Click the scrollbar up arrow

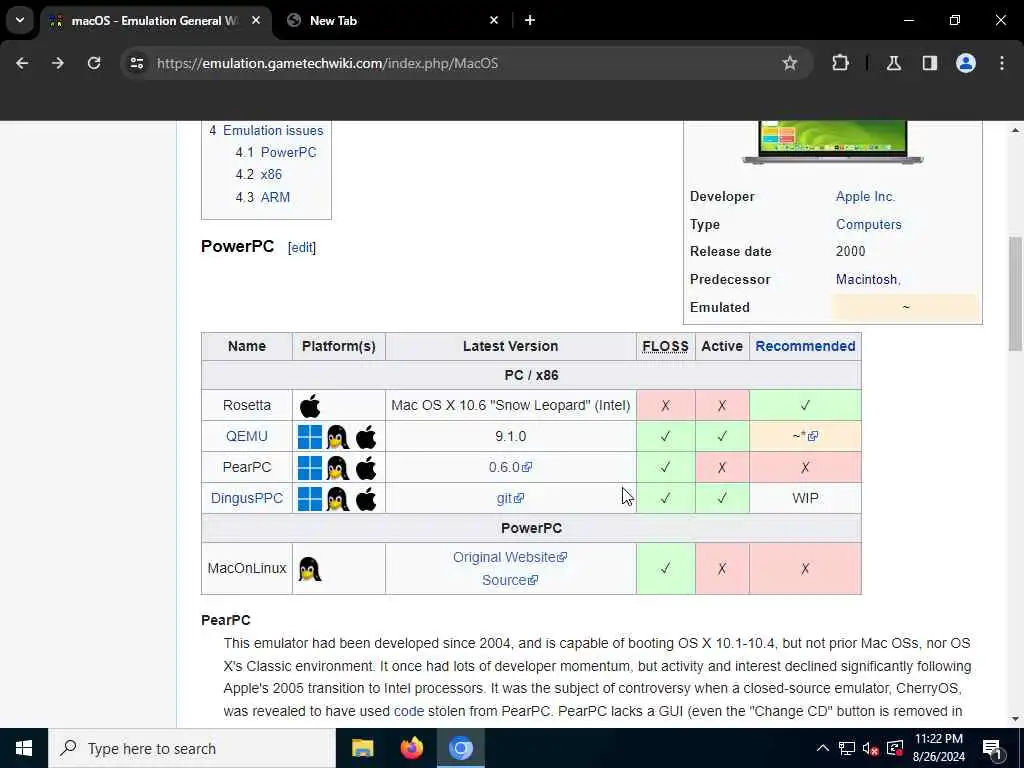click(1016, 131)
